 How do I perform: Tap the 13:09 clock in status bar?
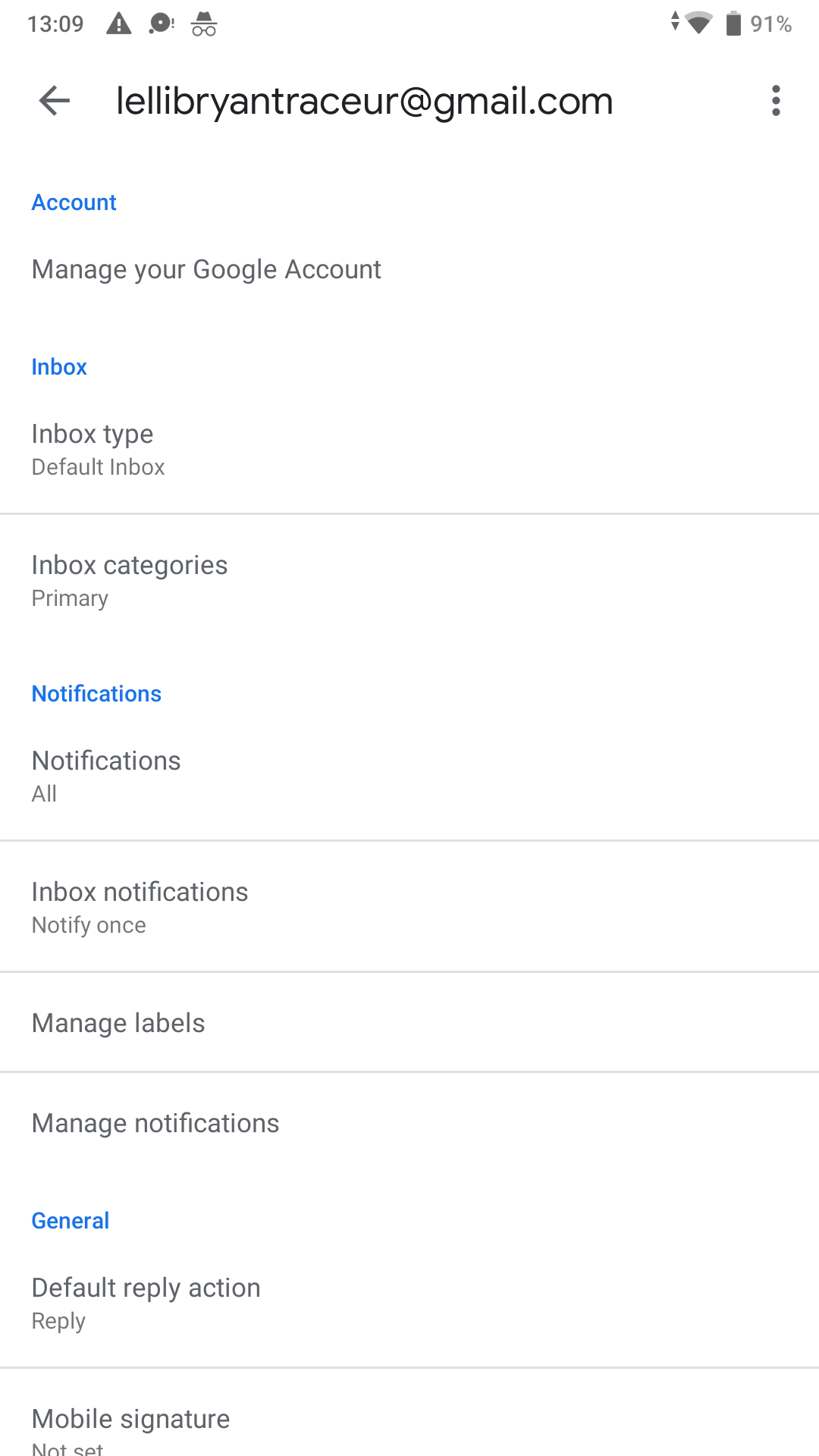55,24
